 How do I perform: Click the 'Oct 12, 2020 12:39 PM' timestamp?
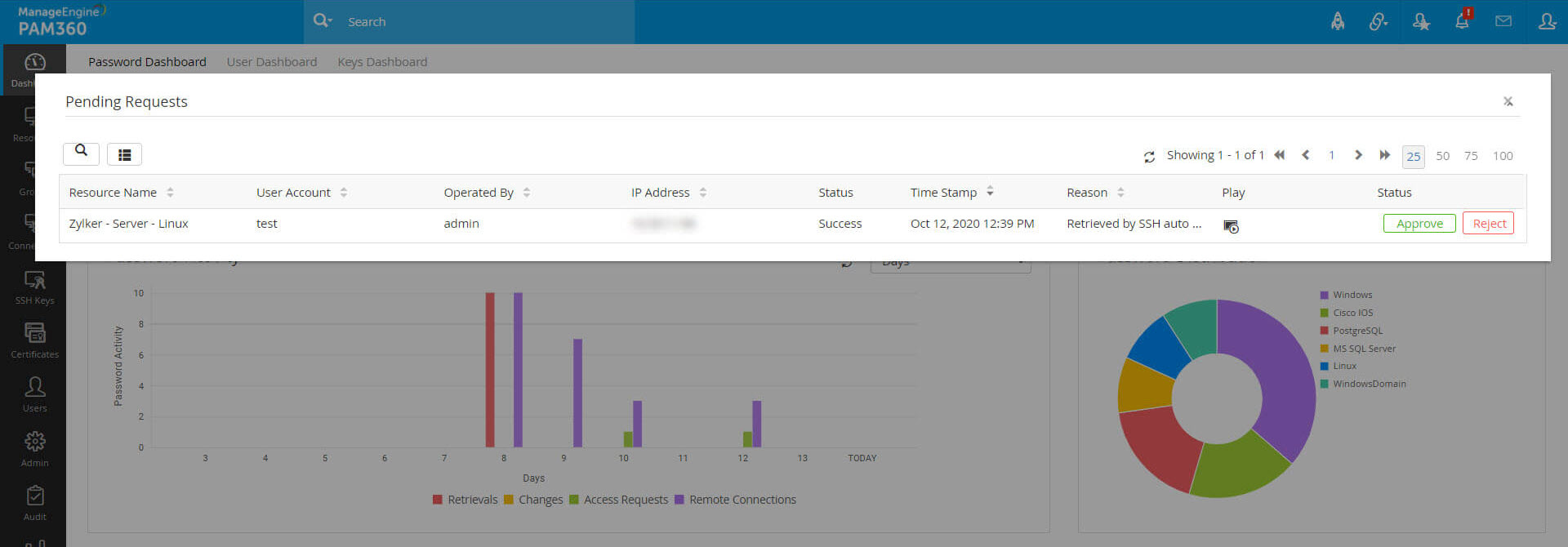(972, 224)
